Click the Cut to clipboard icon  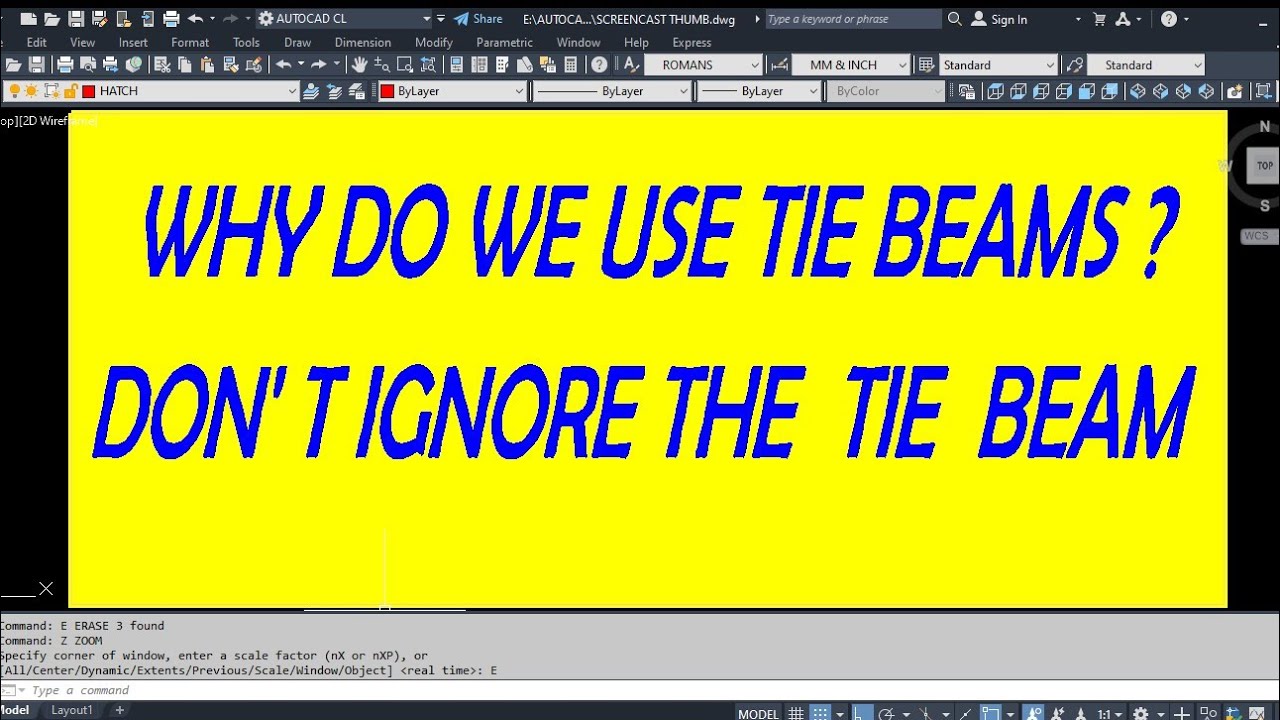[x=162, y=64]
